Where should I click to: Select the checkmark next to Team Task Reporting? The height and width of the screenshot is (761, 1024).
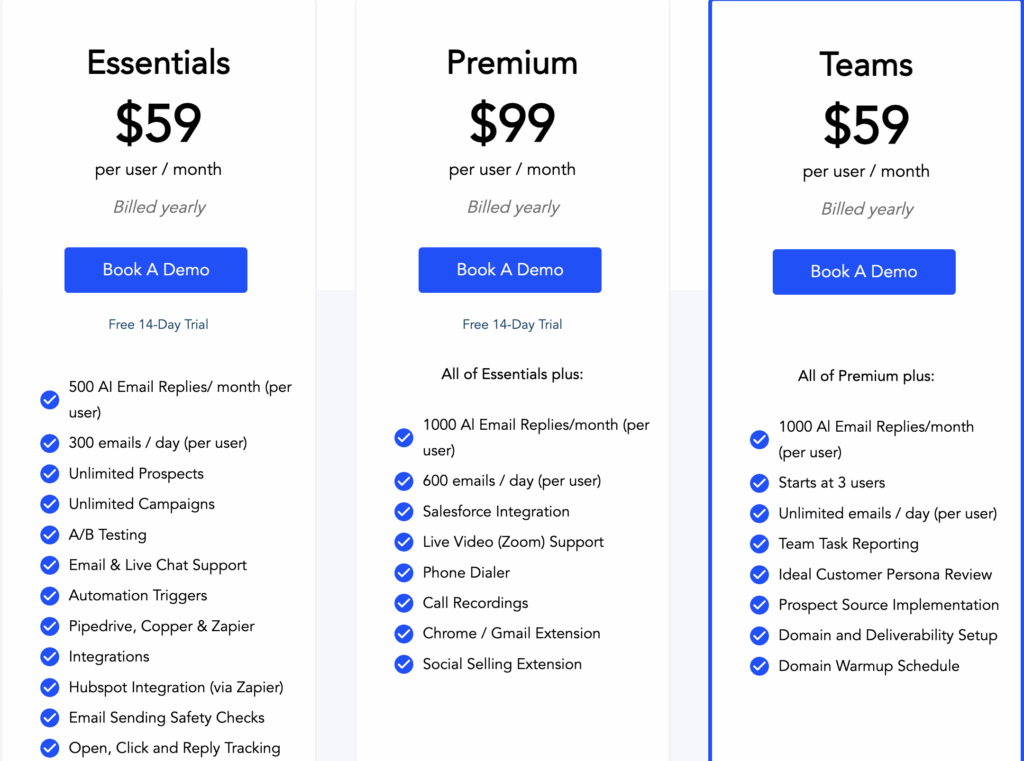pos(759,544)
